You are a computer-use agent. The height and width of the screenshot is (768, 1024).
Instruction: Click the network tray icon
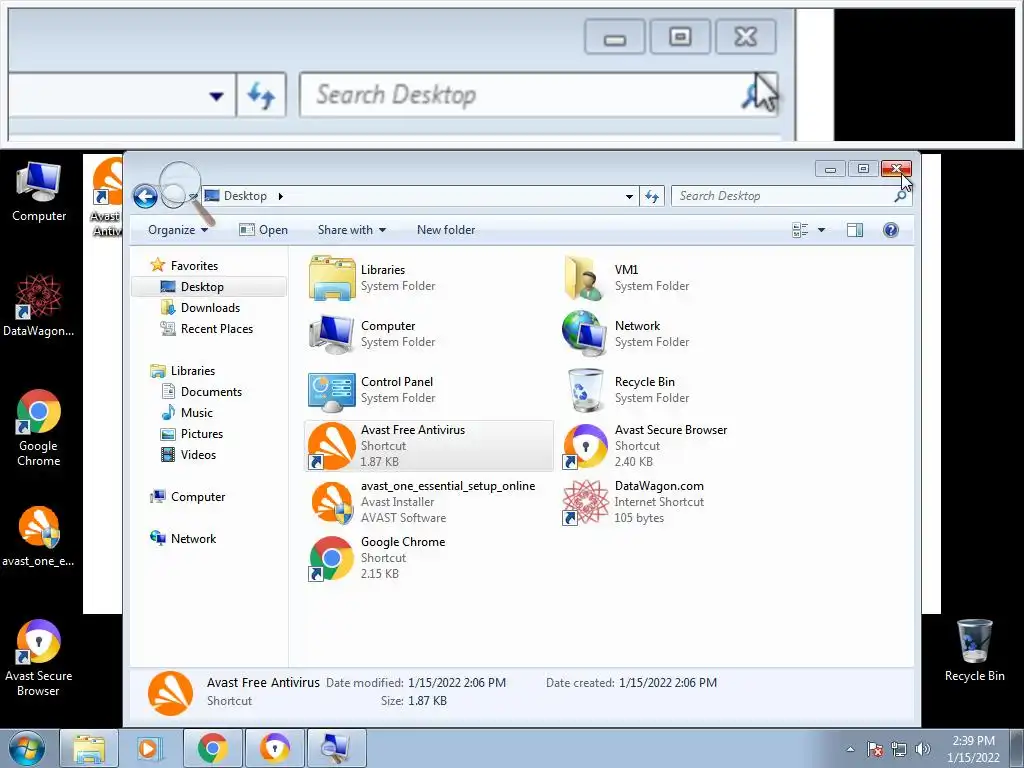pyautogui.click(x=899, y=749)
